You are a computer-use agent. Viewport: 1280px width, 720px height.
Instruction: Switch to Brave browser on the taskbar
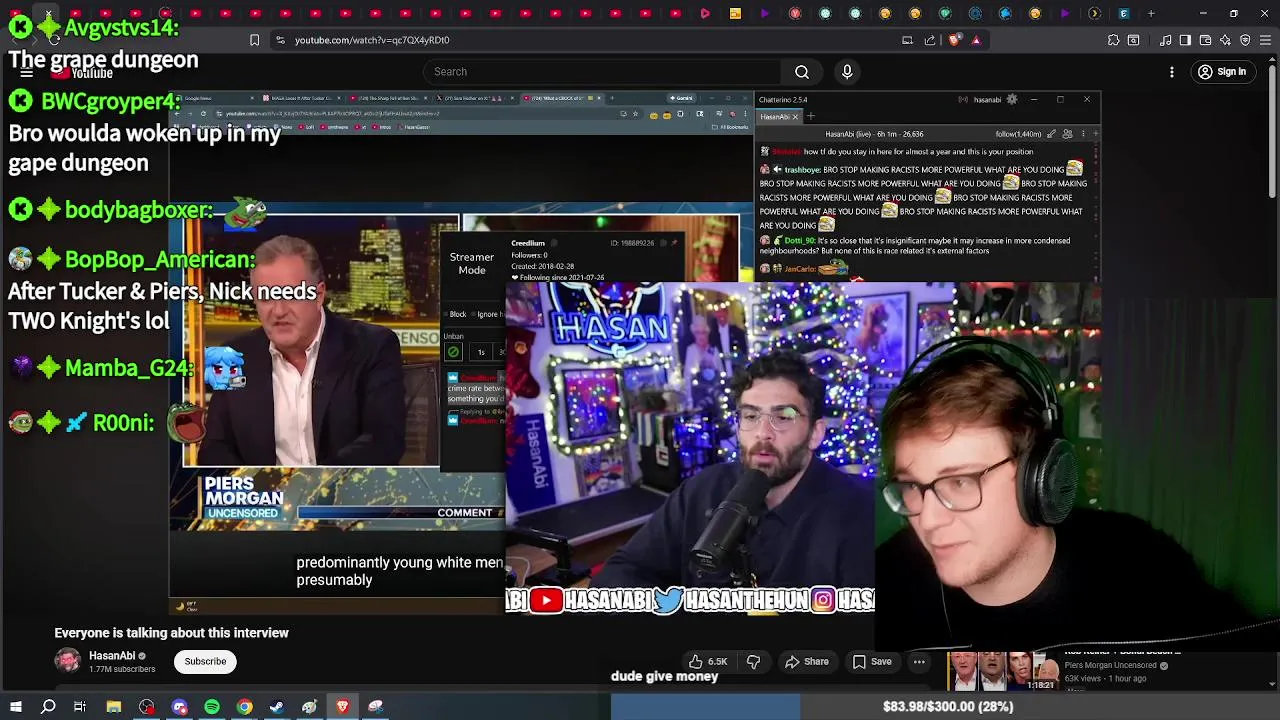point(342,706)
